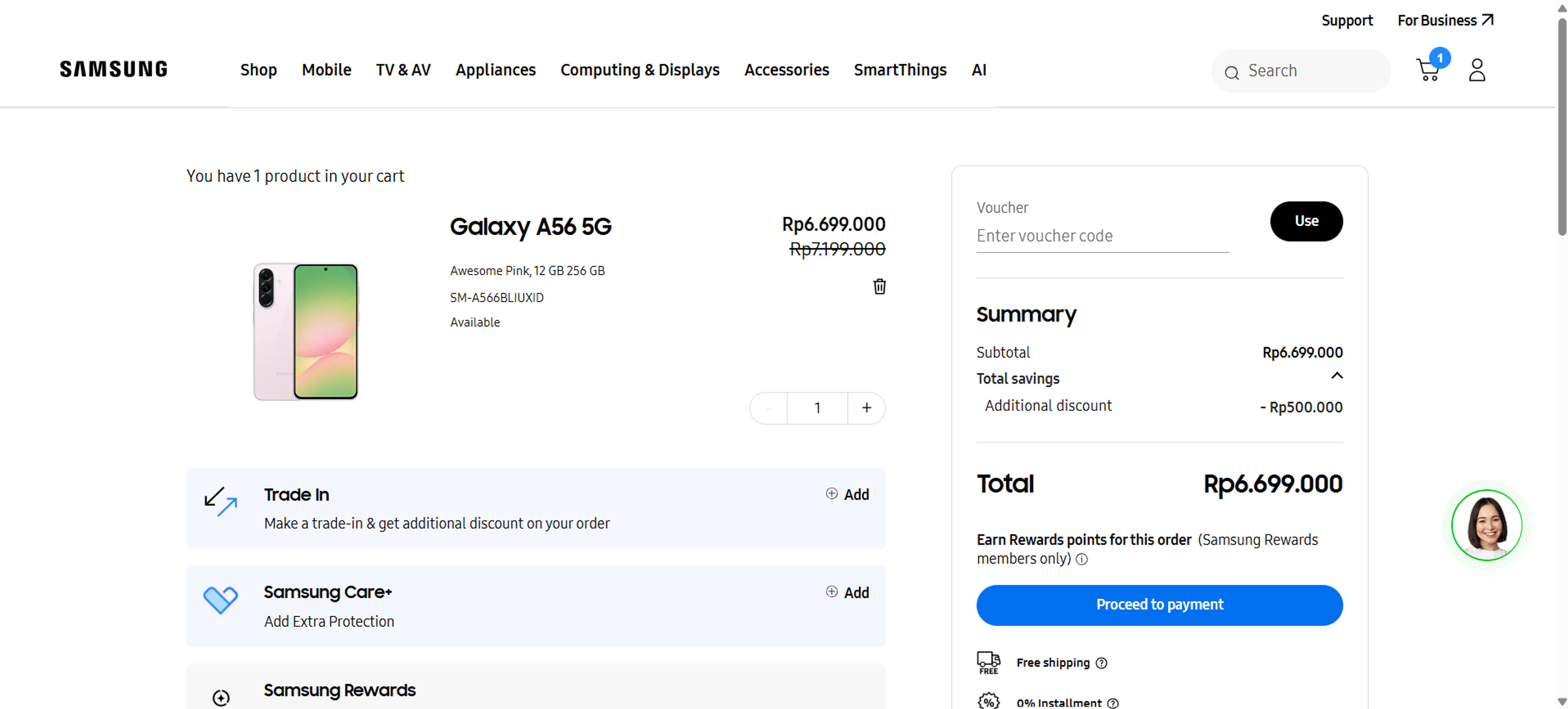
Task: Increase quantity with plus button
Action: click(x=866, y=408)
